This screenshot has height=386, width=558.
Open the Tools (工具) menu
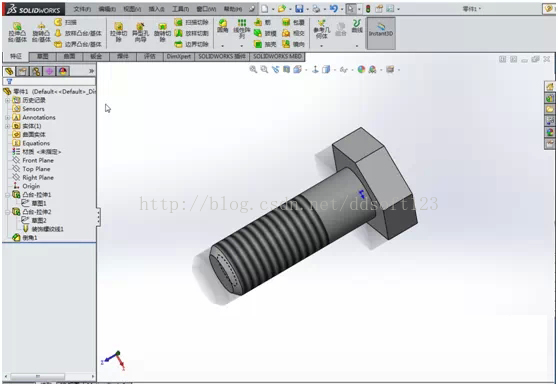(180, 9)
